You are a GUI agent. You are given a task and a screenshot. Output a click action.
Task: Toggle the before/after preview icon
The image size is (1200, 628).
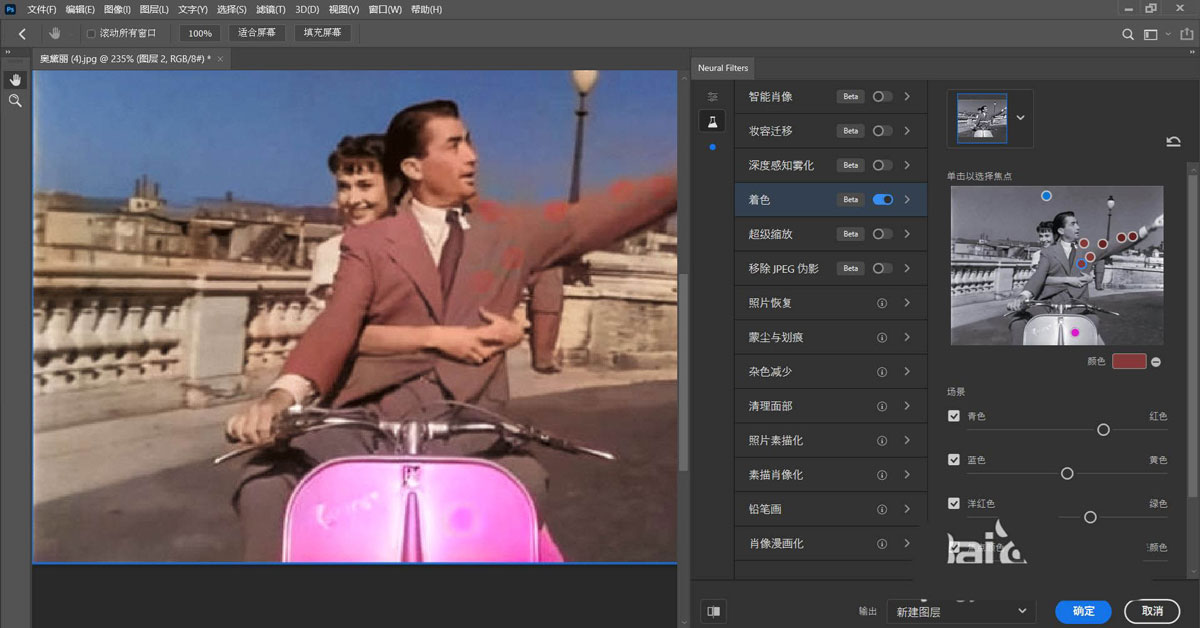[713, 610]
